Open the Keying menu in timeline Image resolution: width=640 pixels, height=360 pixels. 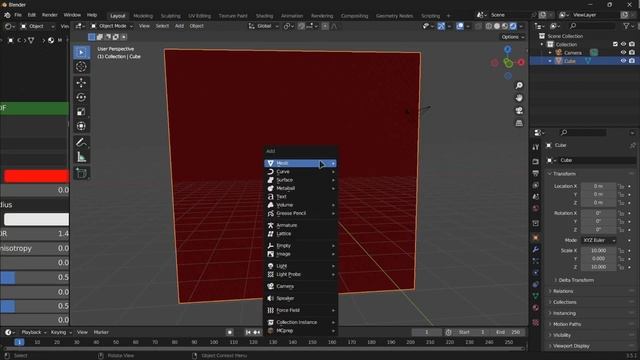tap(60, 332)
